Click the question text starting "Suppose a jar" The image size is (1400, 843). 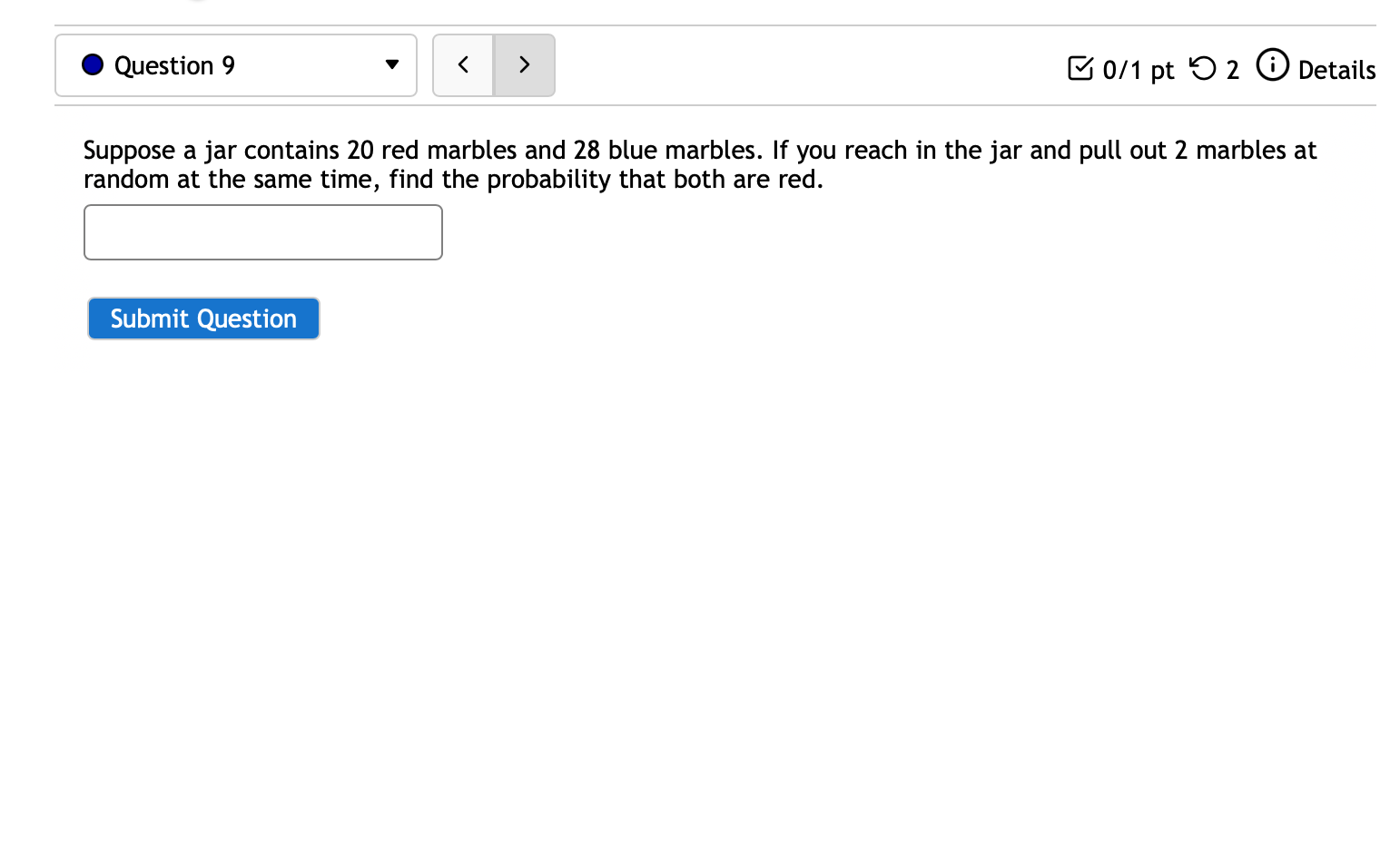click(x=700, y=164)
